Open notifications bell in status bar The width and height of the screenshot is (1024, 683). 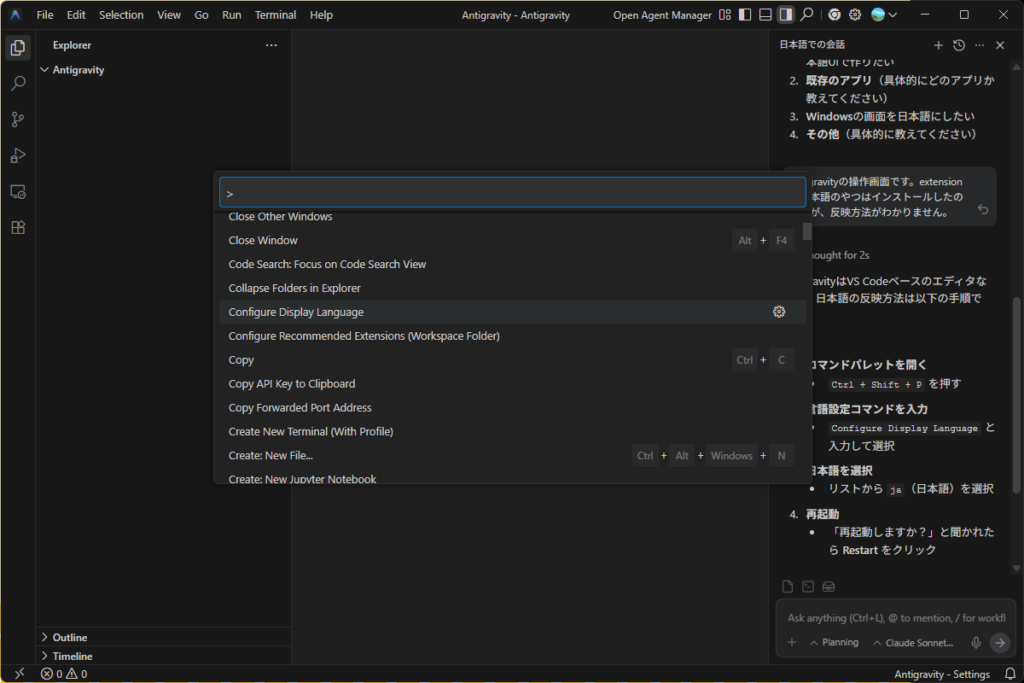click(1008, 674)
